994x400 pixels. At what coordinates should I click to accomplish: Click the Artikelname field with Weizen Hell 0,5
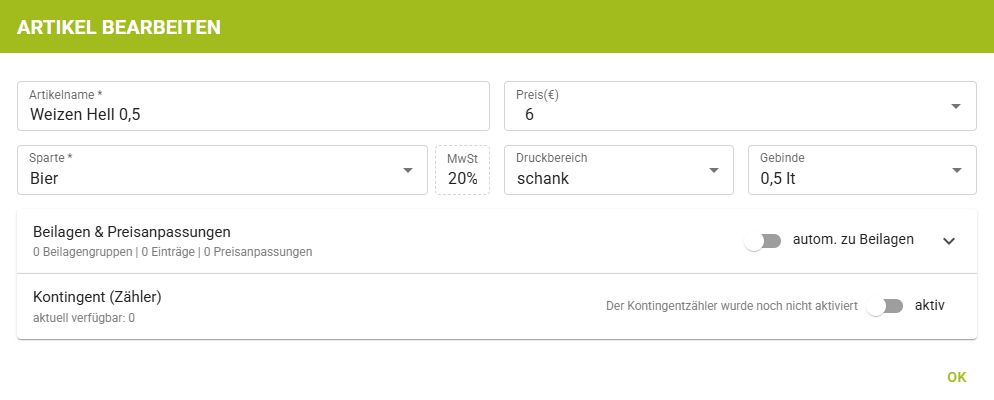tap(253, 114)
